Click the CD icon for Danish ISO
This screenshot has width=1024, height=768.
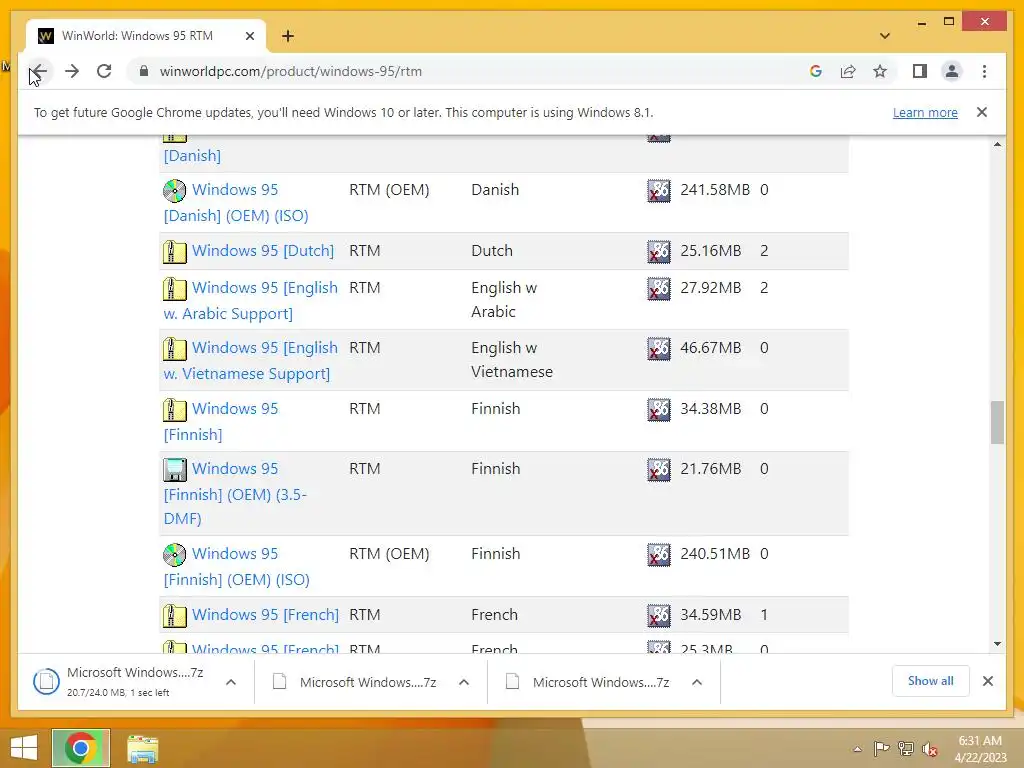click(174, 191)
